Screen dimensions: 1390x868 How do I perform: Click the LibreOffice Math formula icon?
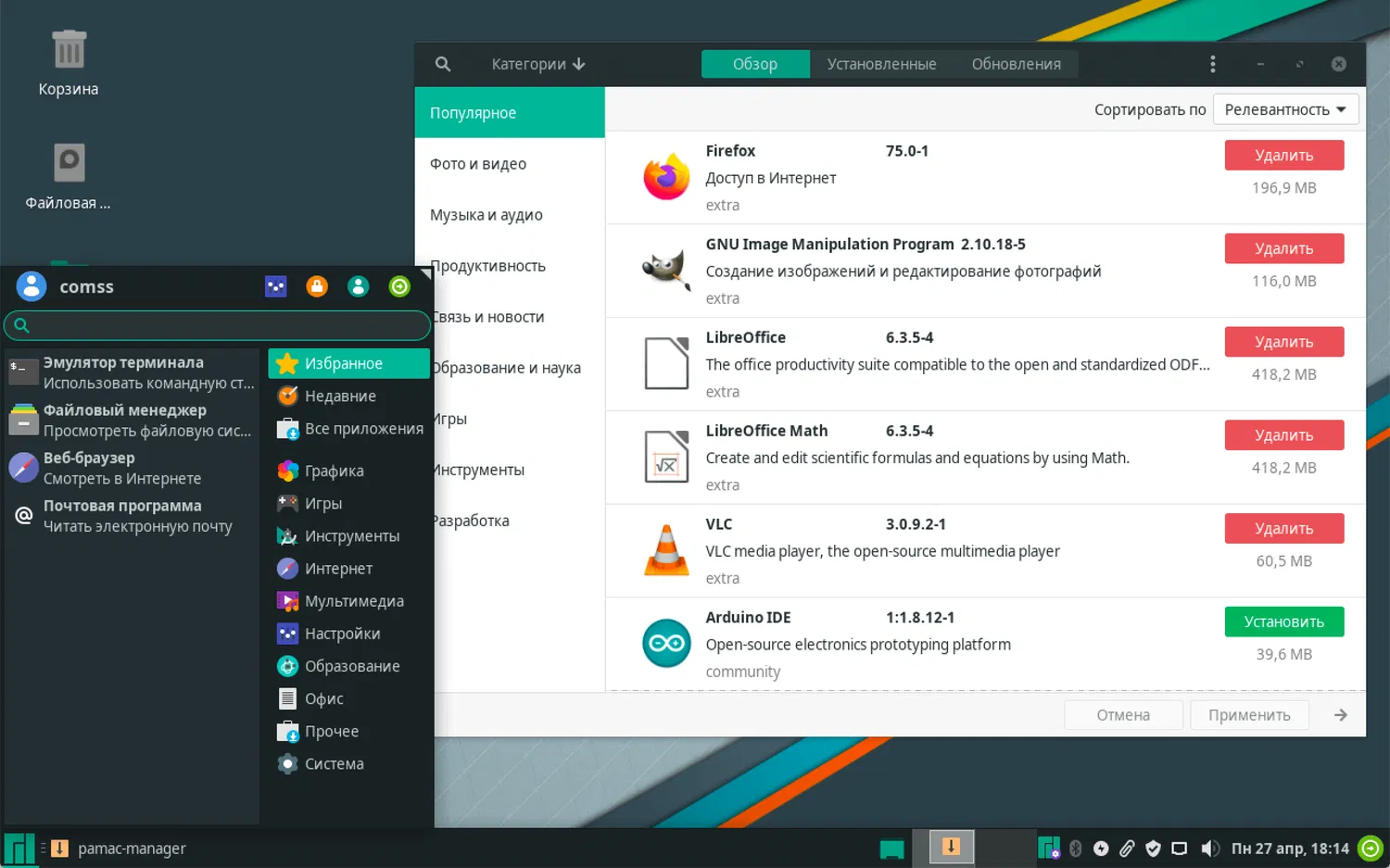pyautogui.click(x=666, y=458)
